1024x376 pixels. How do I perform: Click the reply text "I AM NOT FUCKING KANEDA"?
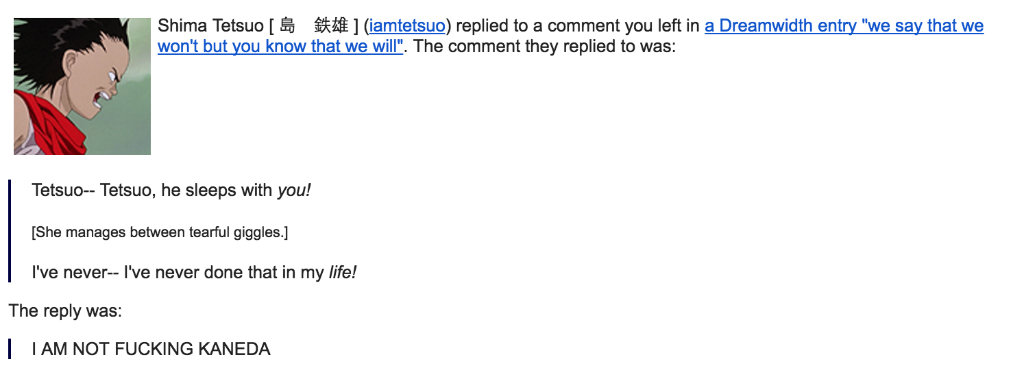pyautogui.click(x=151, y=349)
